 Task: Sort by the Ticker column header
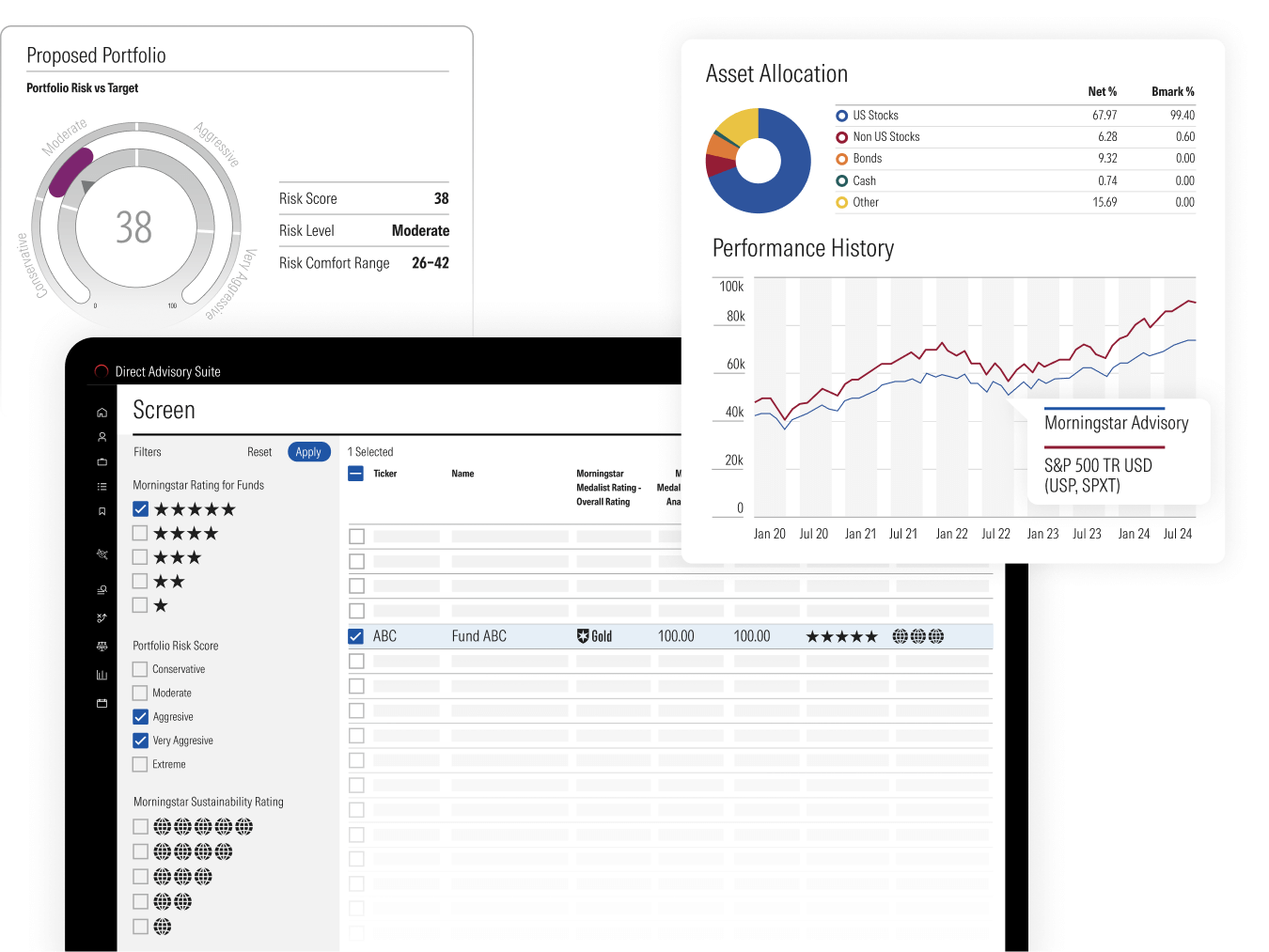[384, 474]
